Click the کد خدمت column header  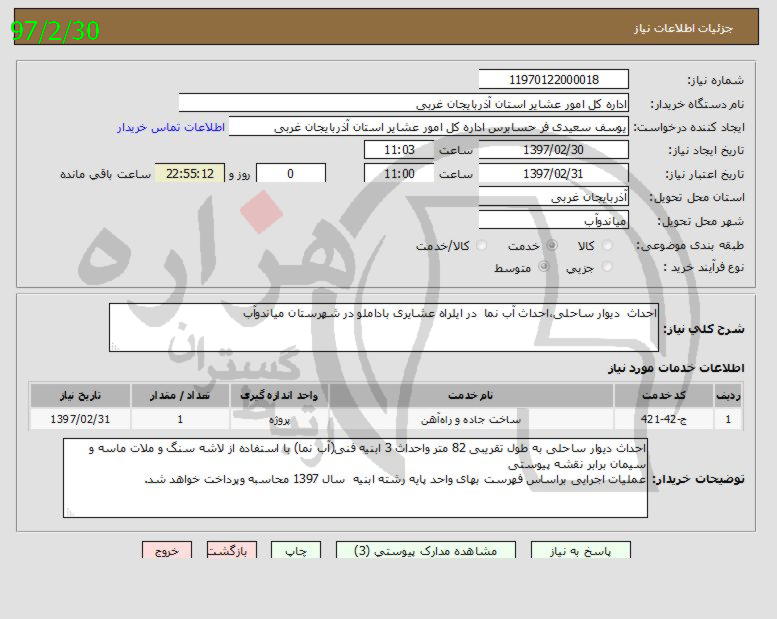click(664, 395)
